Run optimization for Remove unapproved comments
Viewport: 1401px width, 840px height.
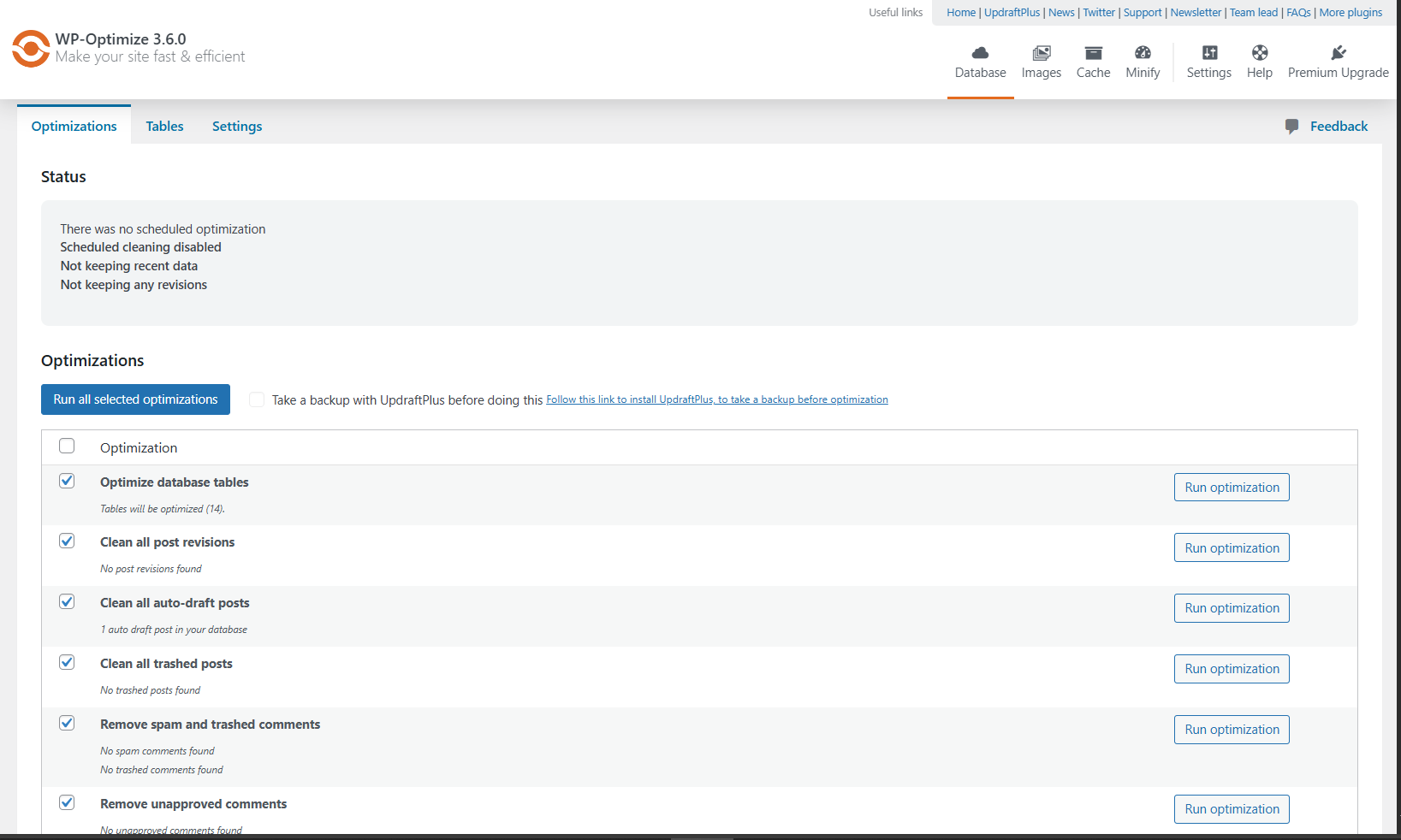click(1232, 809)
